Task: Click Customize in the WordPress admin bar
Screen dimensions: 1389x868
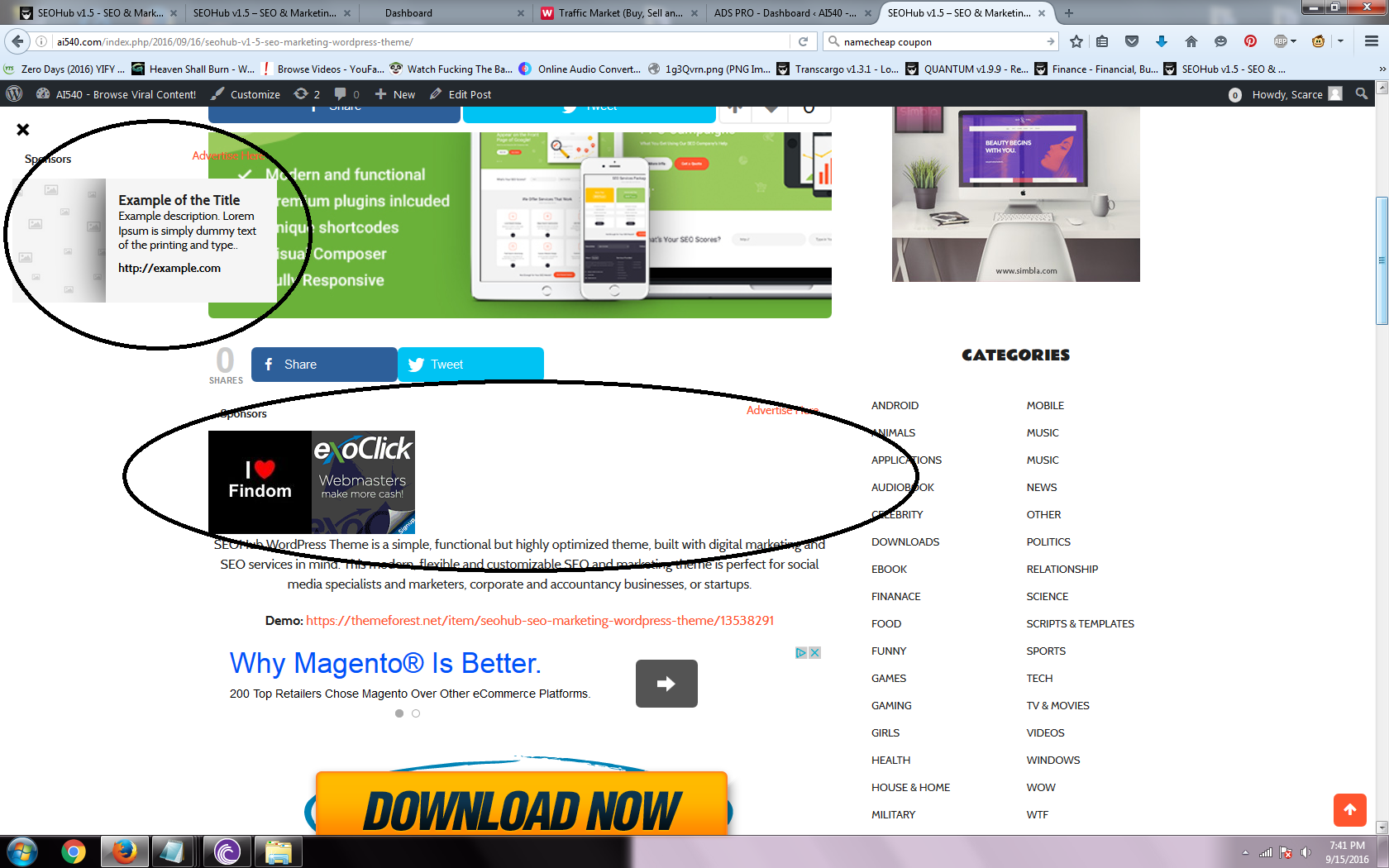Action: pyautogui.click(x=246, y=94)
